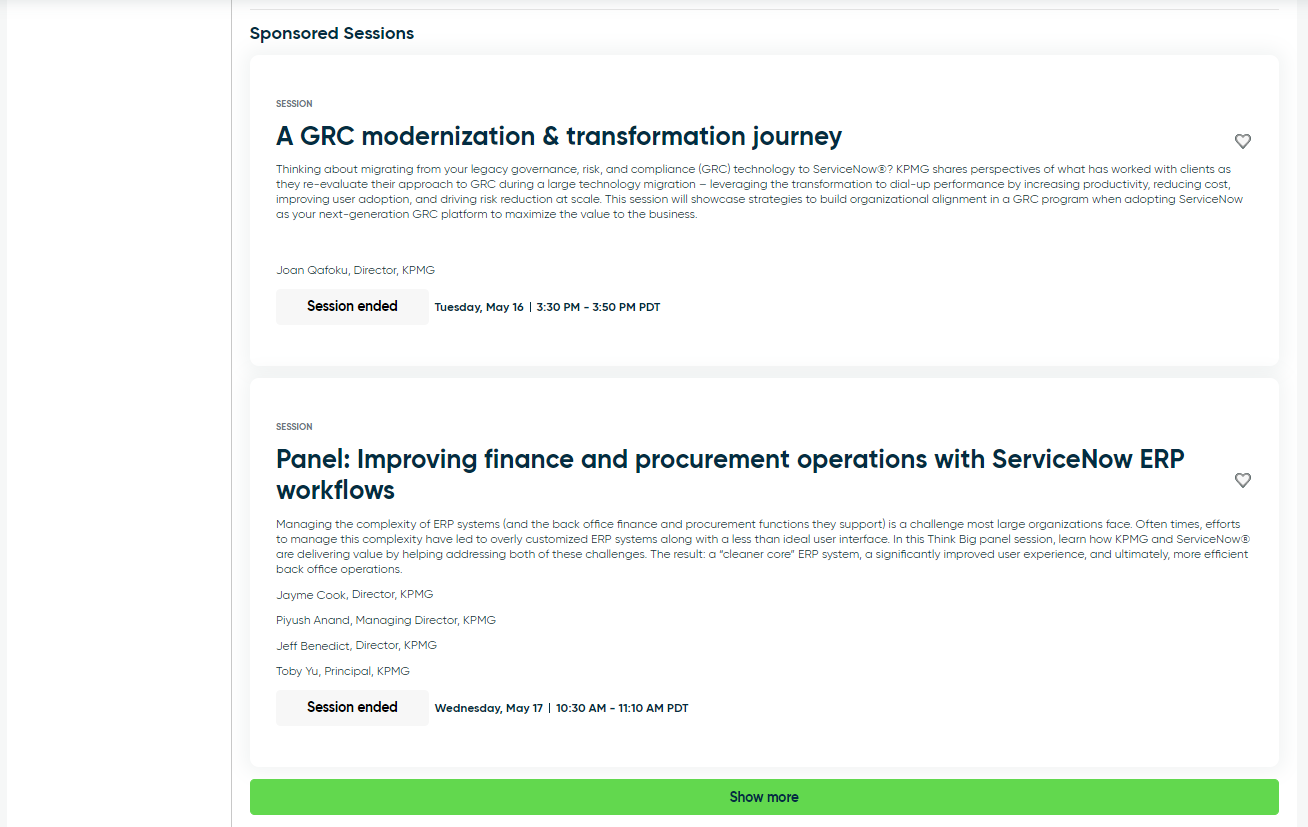This screenshot has width=1308, height=827.
Task: Favorite the GRC modernization session heart icon
Action: pyautogui.click(x=1243, y=141)
